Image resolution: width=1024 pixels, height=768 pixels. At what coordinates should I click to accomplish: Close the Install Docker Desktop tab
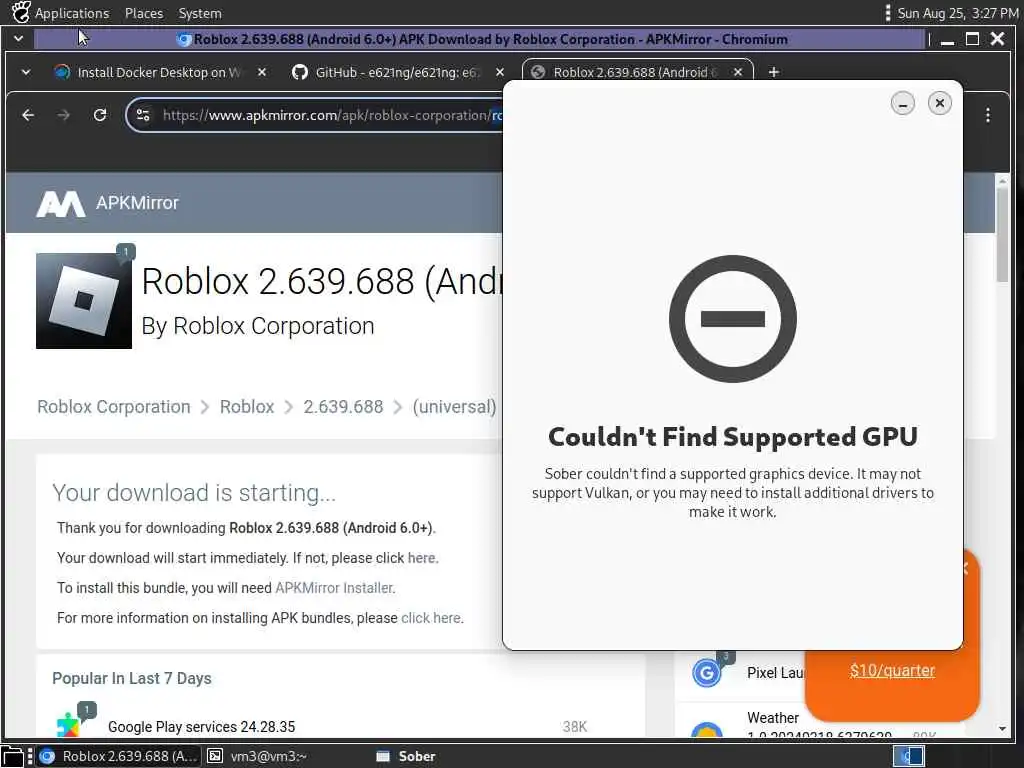tap(262, 72)
